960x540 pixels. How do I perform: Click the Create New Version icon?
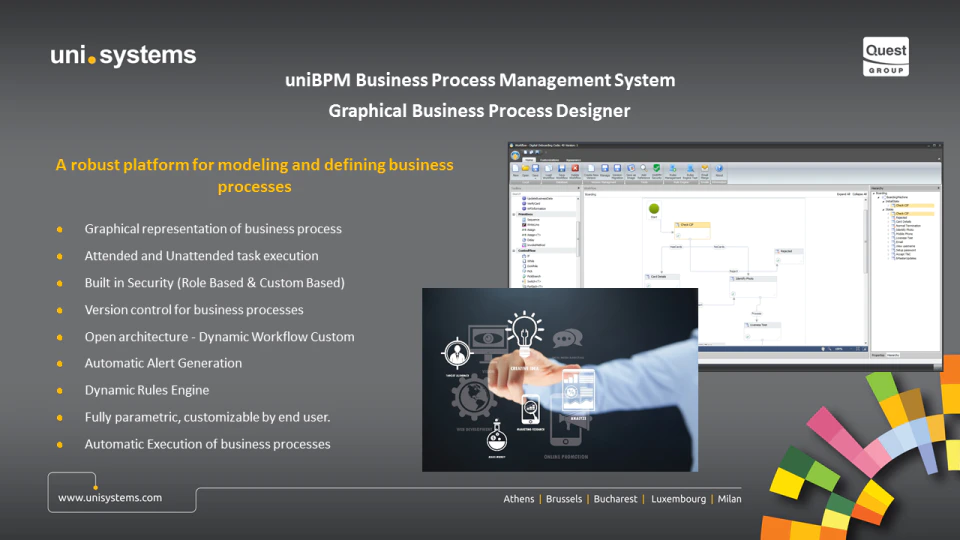pos(591,168)
